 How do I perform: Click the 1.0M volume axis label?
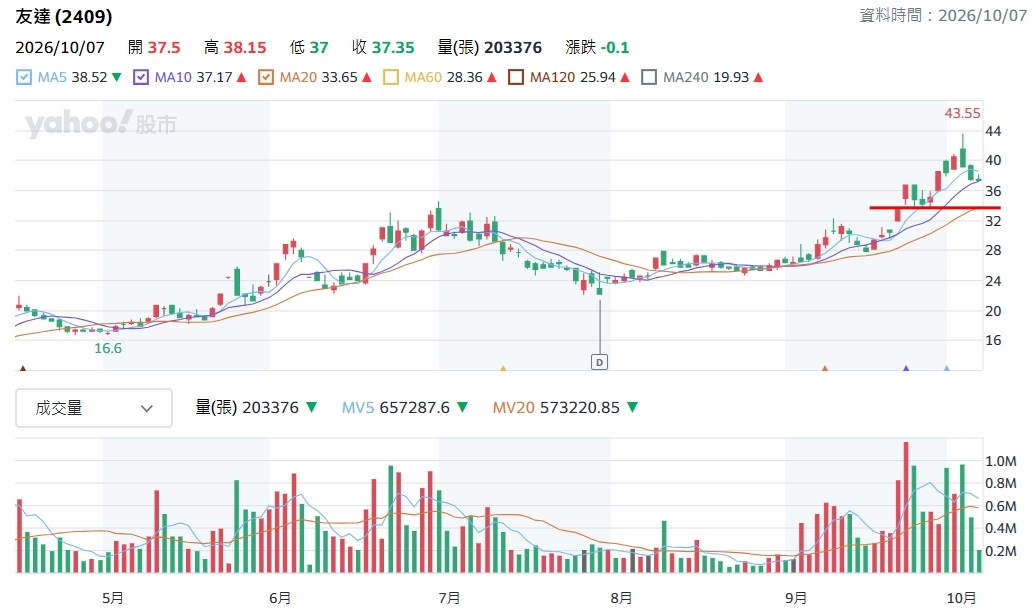point(1000,461)
